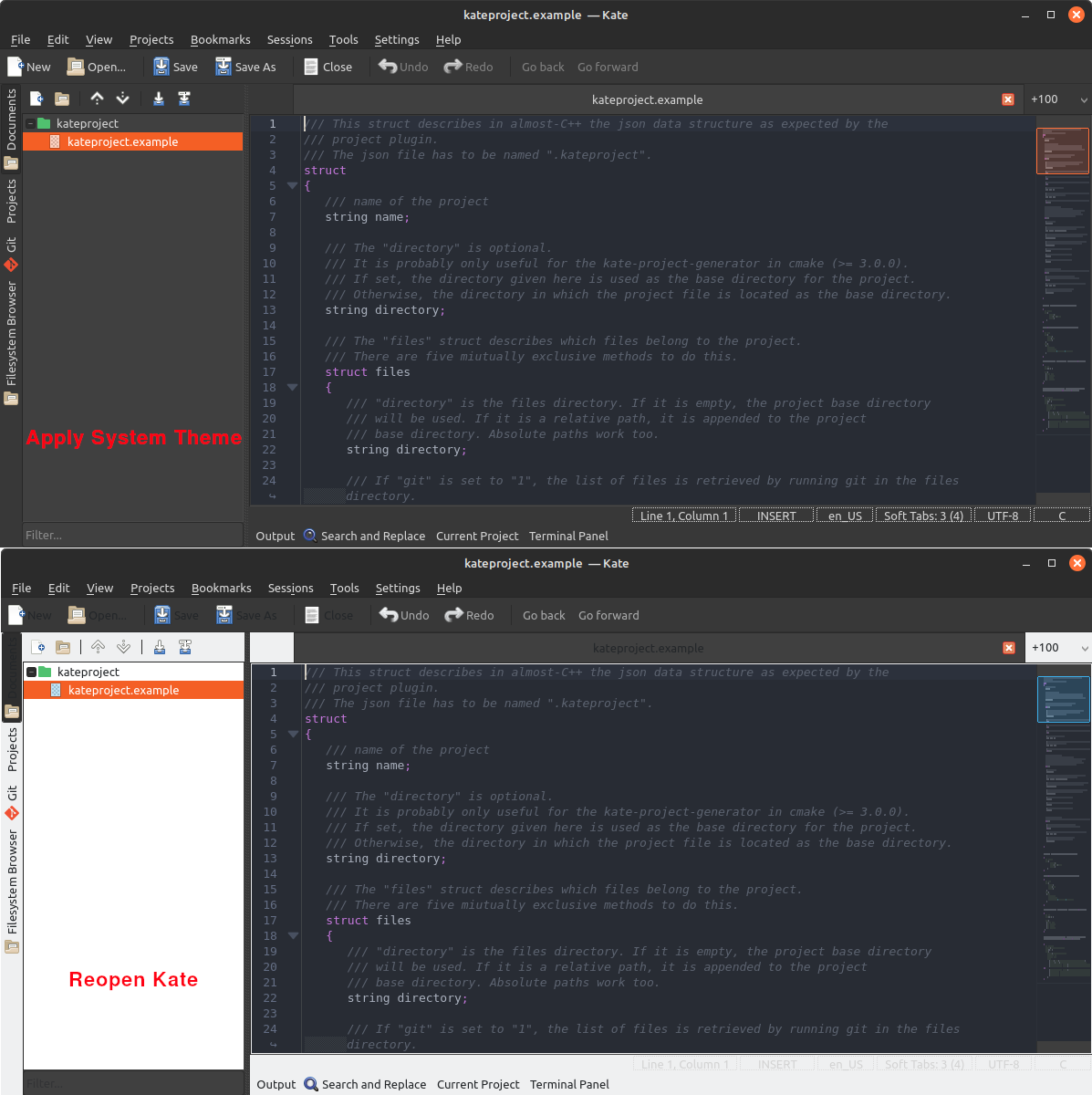The image size is (1092, 1095).
Task: Click Undo arrow in lower Kate toolbar
Action: point(389,615)
